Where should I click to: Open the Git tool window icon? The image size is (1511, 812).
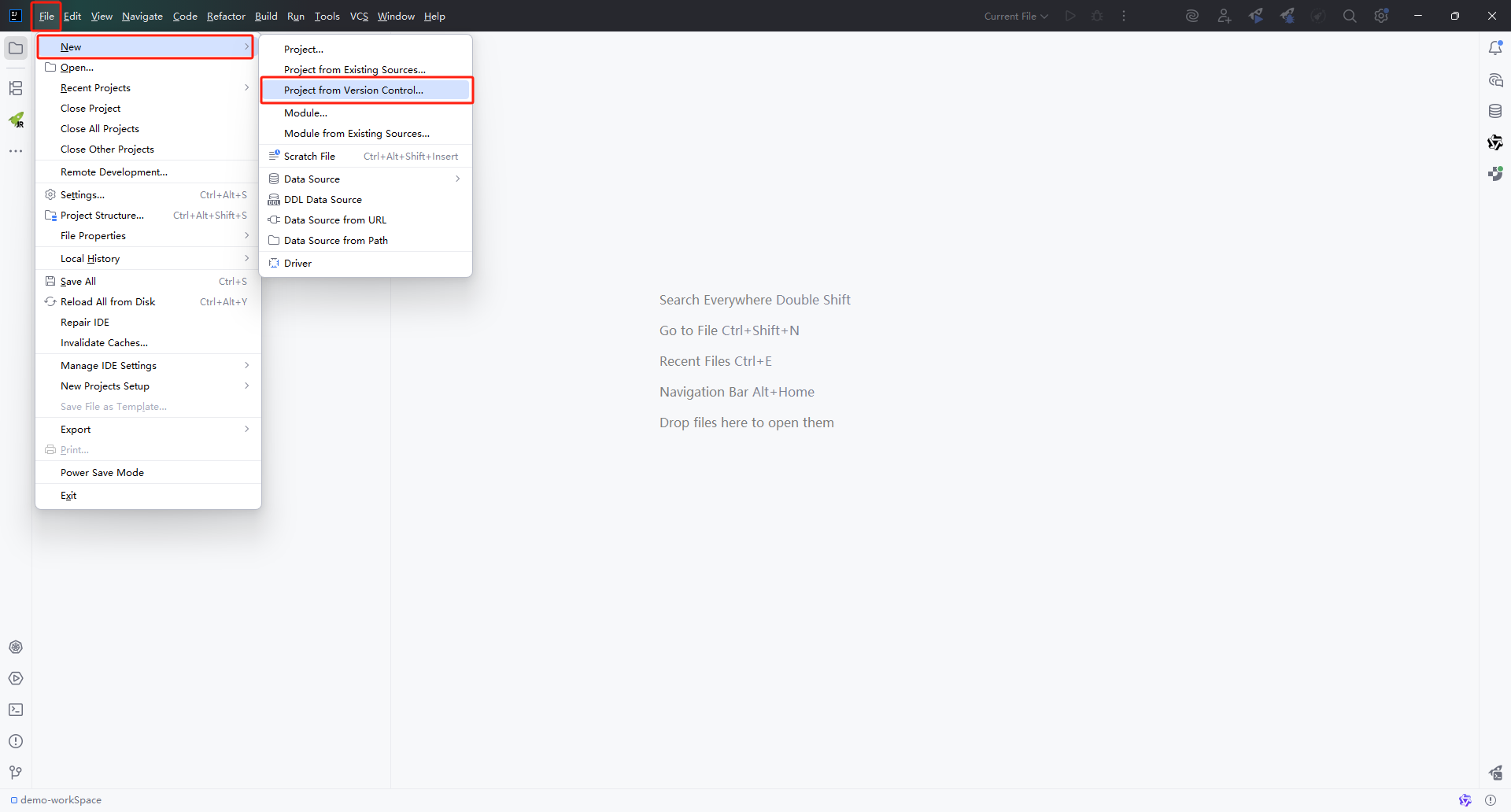[x=16, y=773]
